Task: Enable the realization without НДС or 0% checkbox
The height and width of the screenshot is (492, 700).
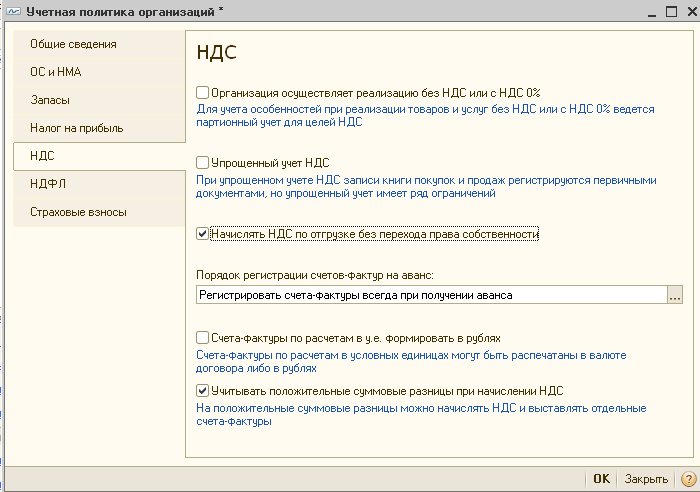Action: (202, 93)
